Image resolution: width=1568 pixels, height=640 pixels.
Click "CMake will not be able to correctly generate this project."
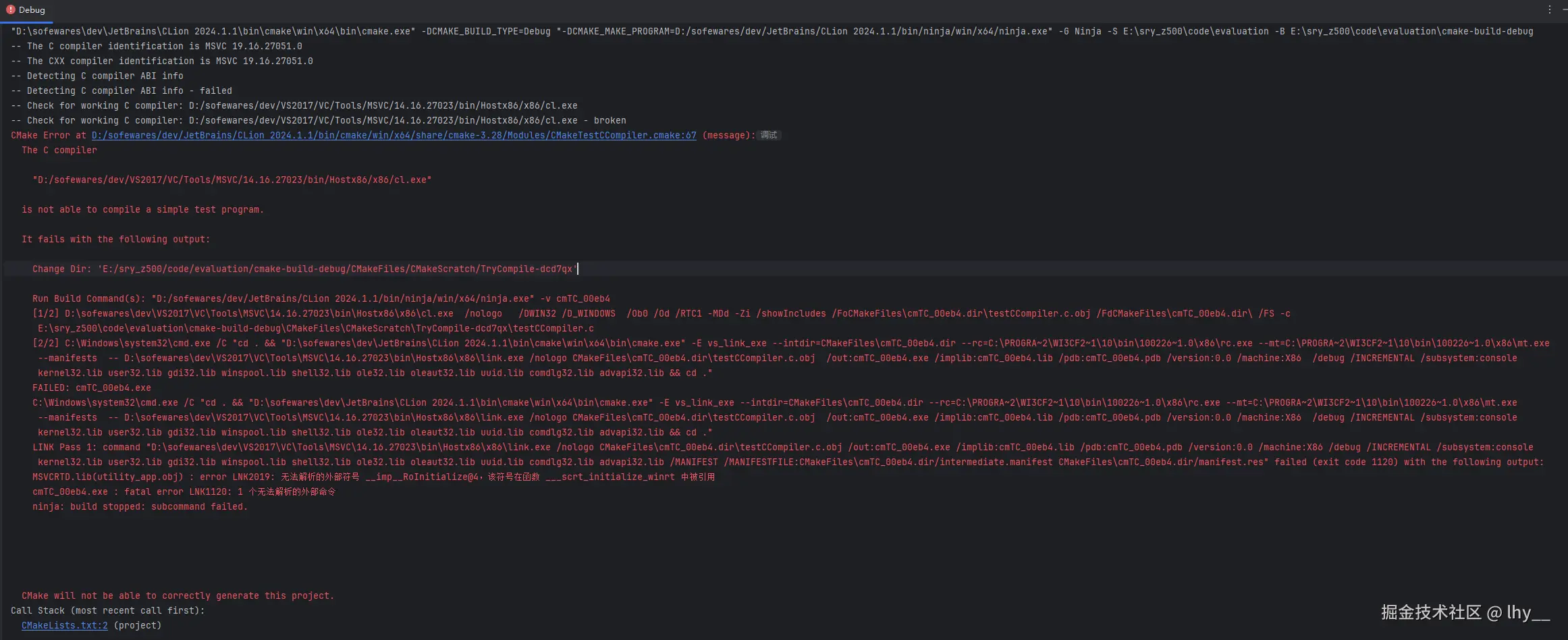[x=178, y=595]
